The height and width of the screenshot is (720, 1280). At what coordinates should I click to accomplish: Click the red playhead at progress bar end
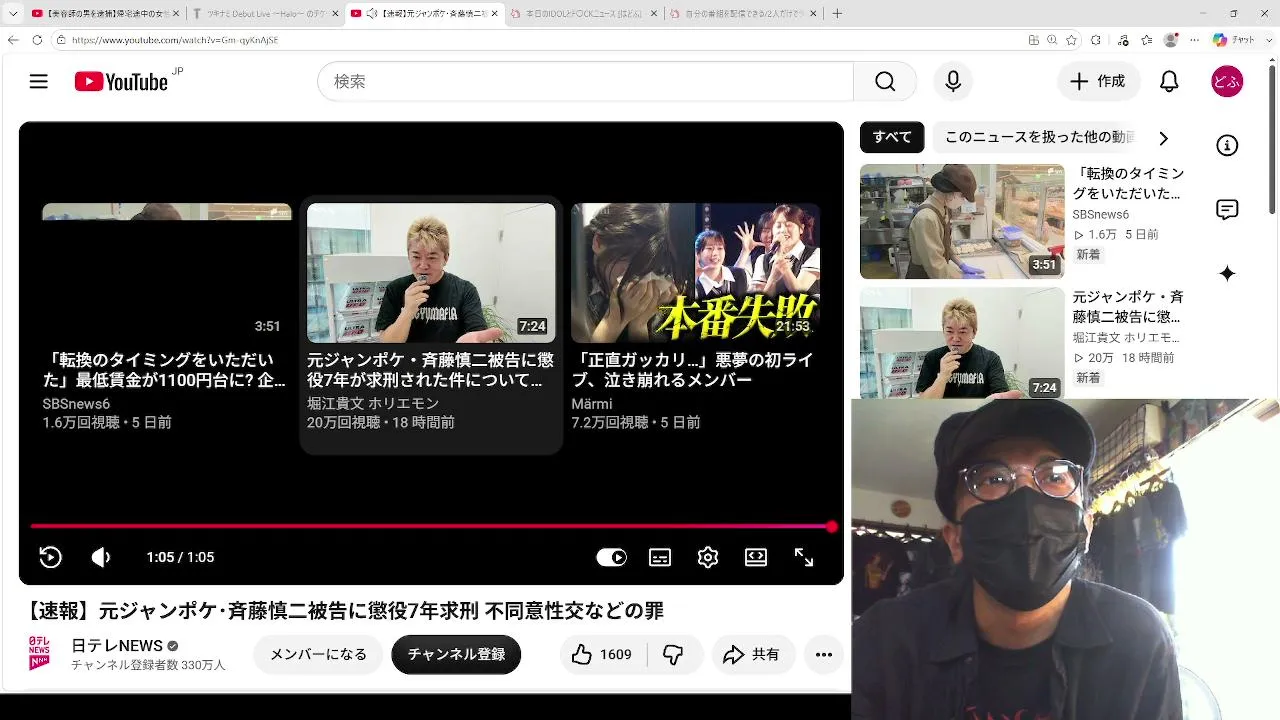click(832, 526)
